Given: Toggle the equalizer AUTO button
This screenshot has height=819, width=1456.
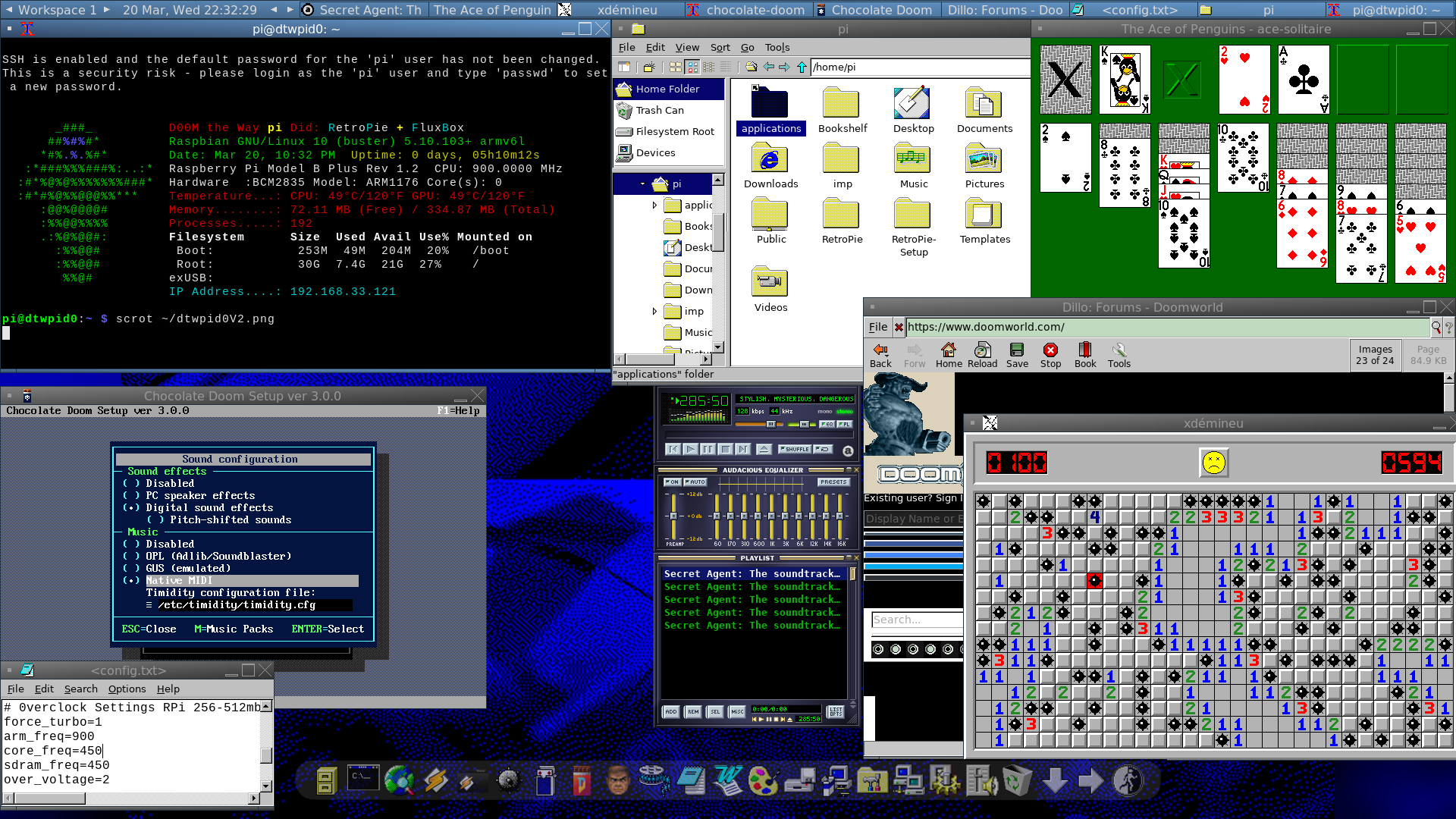Looking at the screenshot, I should [695, 482].
